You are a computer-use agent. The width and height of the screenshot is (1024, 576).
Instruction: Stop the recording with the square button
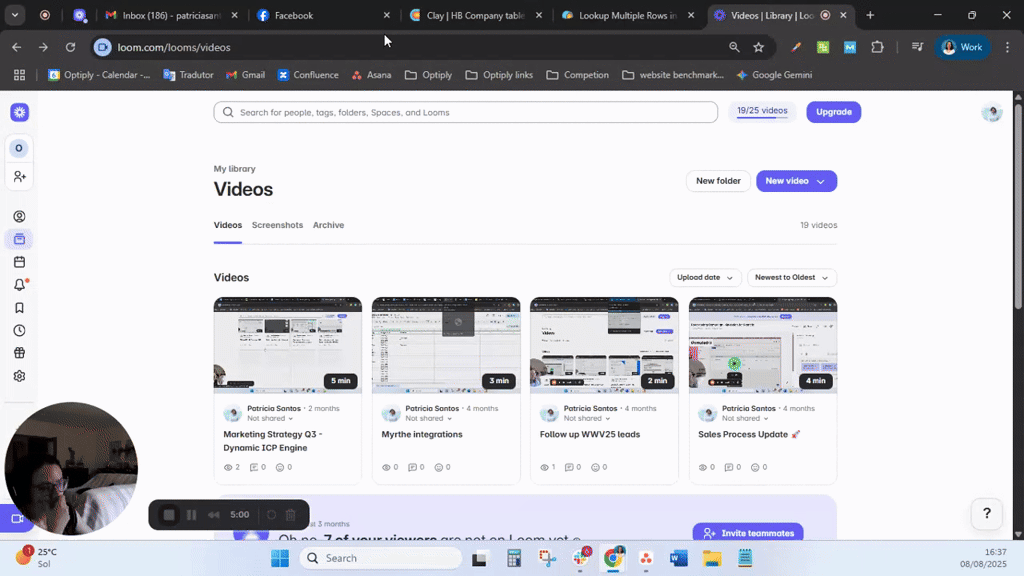(168, 514)
